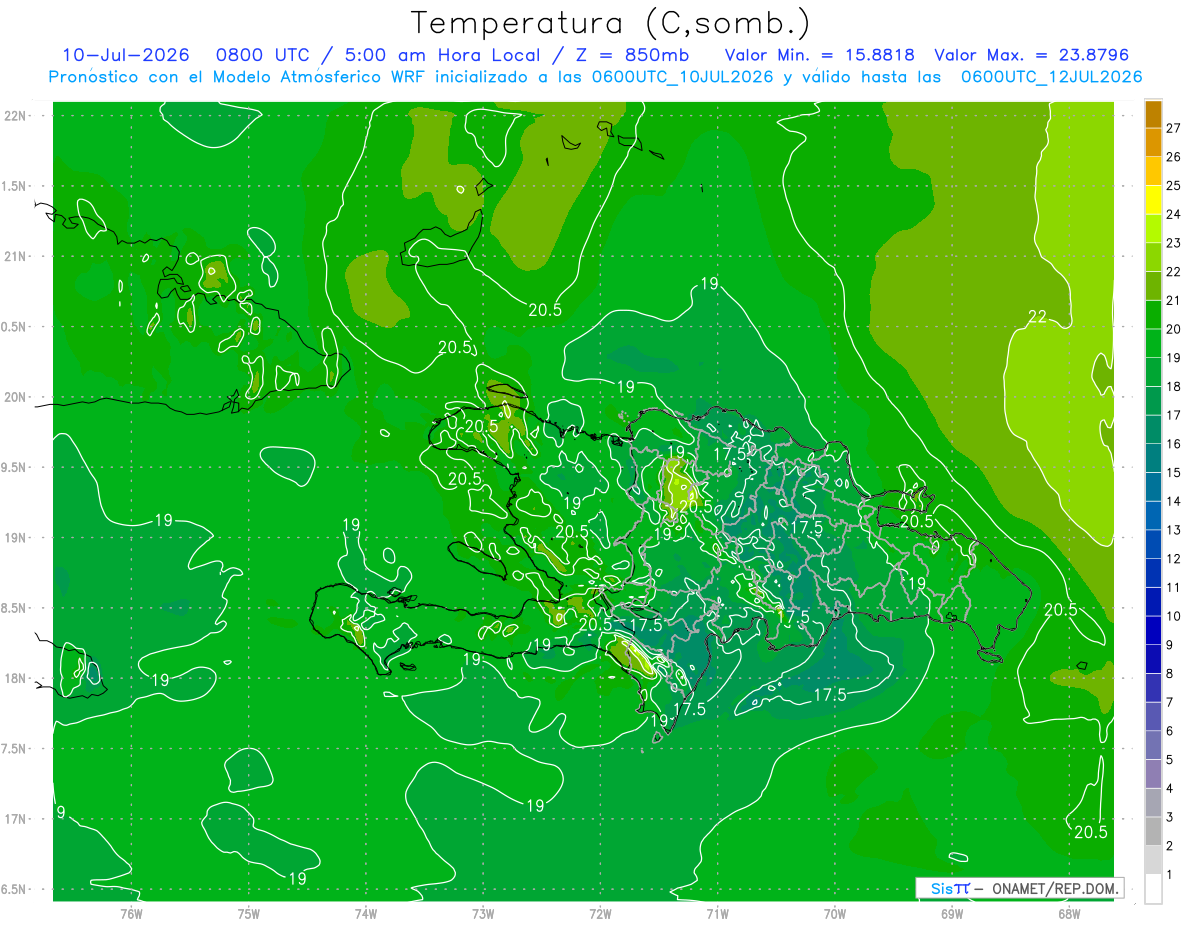Click the 'Valor Max. = 23.8796' readout
The width and height of the screenshot is (1200, 927).
(1031, 55)
